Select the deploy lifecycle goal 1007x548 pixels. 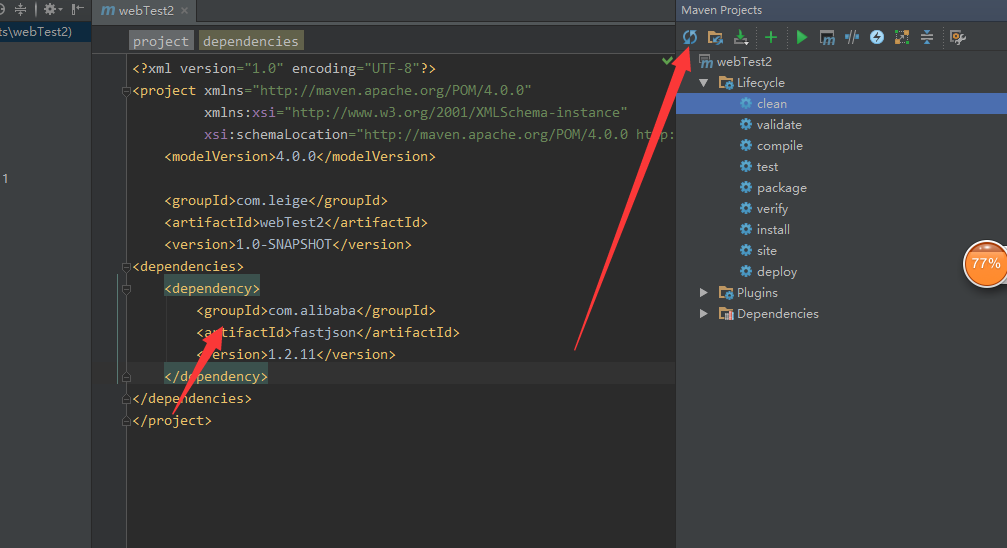[x=776, y=272]
